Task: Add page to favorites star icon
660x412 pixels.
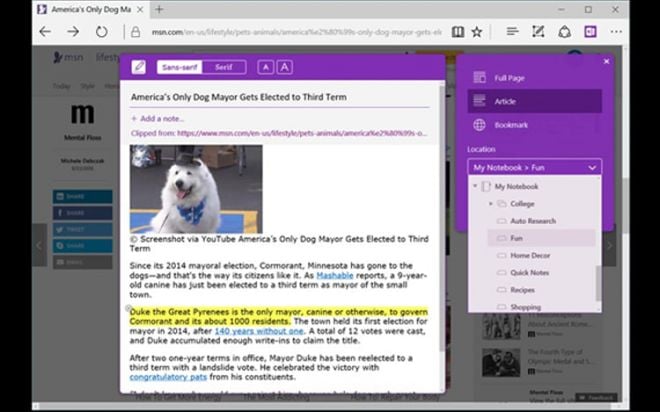Action: [476, 32]
